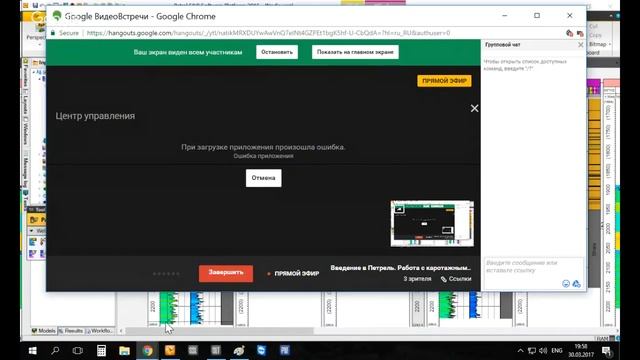Click the Secure padlock icon
This screenshot has height=360, width=640.
(x=53, y=33)
